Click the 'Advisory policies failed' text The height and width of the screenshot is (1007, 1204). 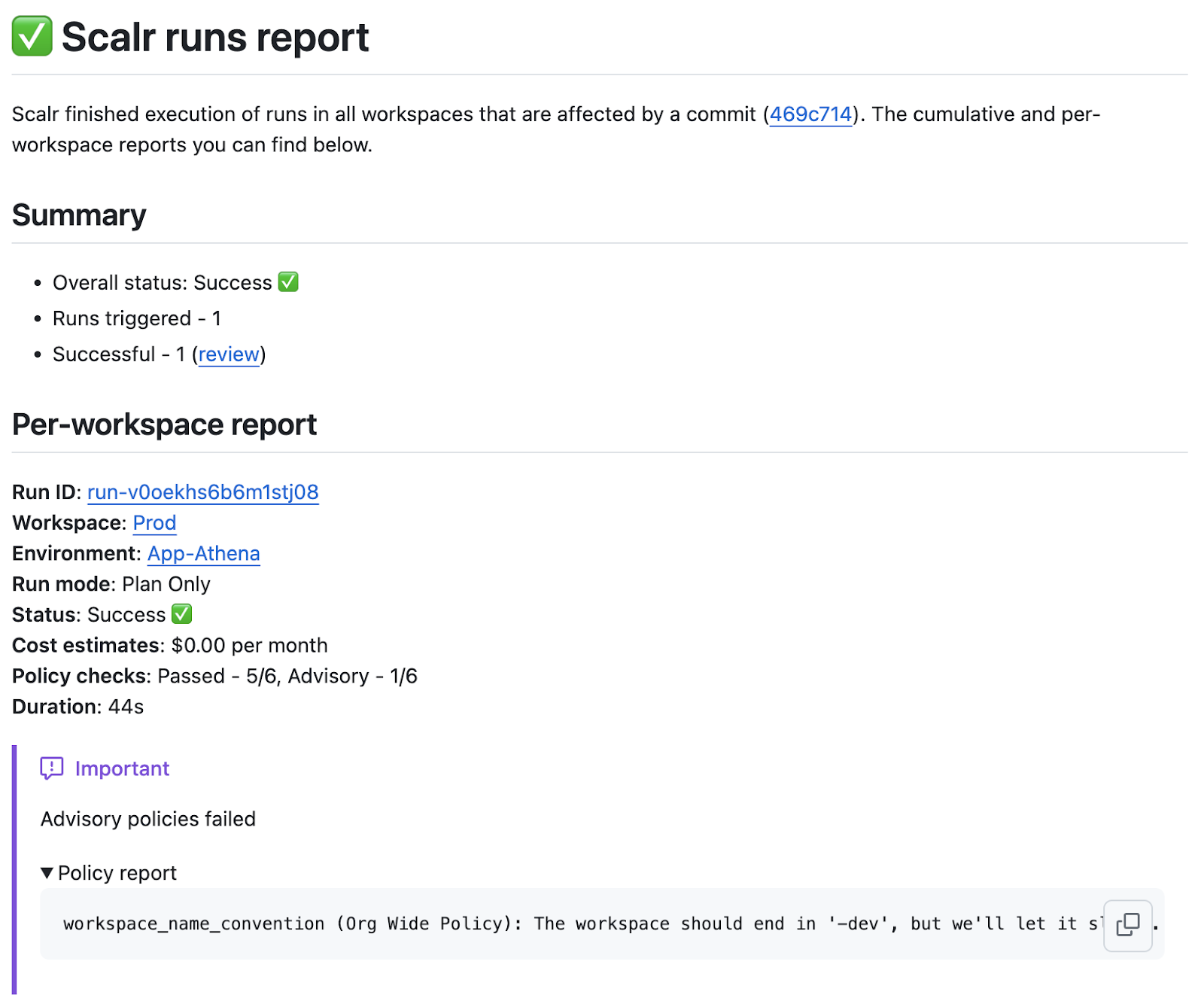(x=148, y=819)
